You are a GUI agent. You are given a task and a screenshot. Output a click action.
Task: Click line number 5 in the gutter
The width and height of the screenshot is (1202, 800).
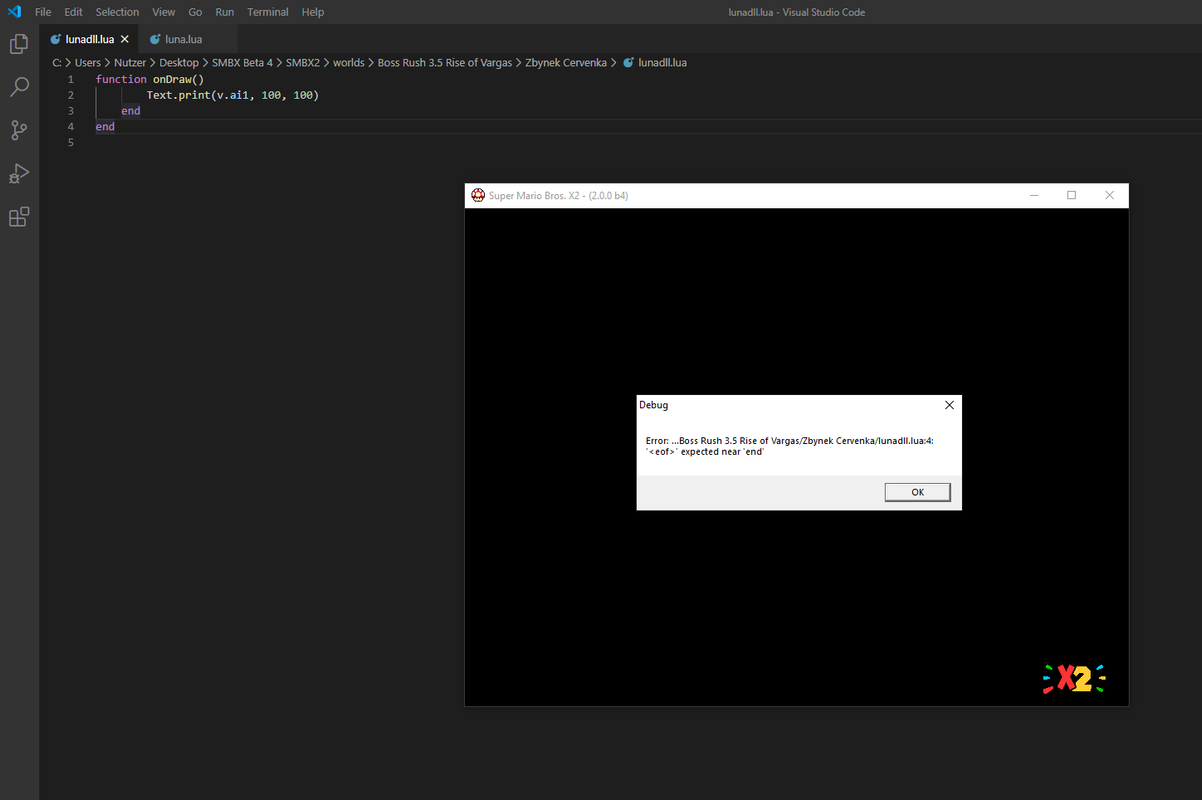pyautogui.click(x=71, y=142)
